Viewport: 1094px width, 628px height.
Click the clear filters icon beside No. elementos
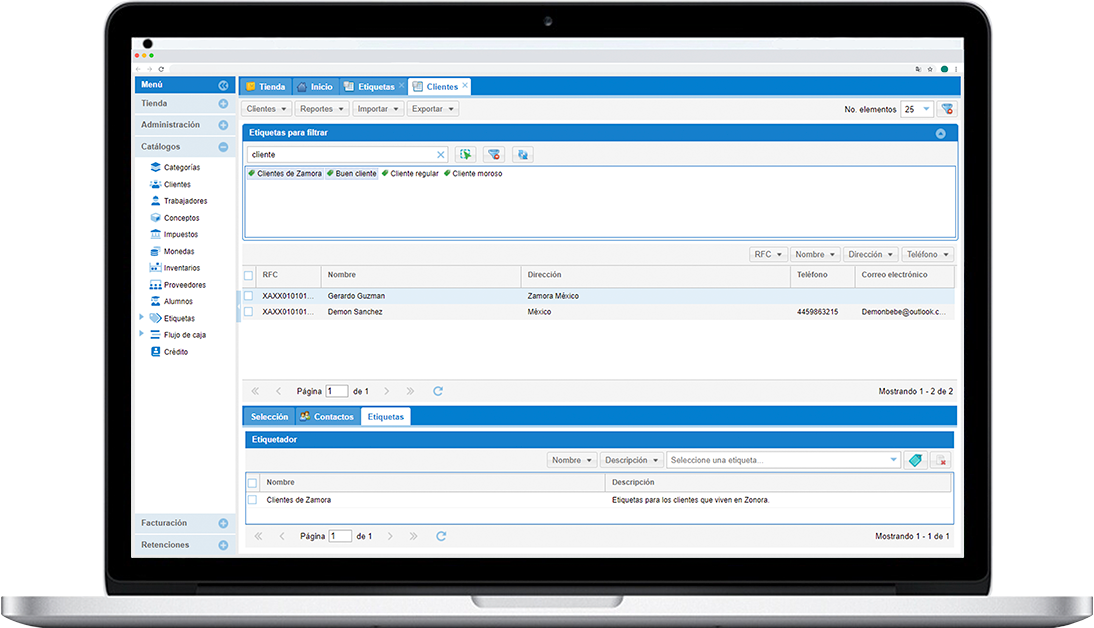click(x=947, y=109)
